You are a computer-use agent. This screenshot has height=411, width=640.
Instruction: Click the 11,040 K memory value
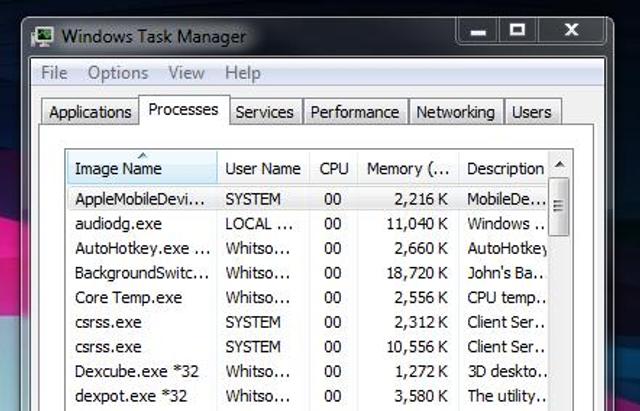417,224
